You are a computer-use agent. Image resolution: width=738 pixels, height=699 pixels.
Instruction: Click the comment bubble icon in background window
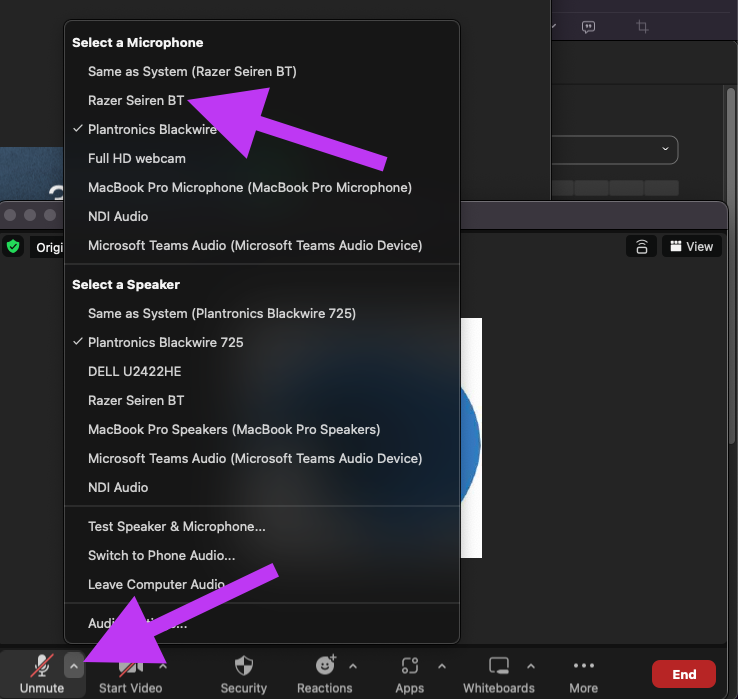tap(588, 27)
